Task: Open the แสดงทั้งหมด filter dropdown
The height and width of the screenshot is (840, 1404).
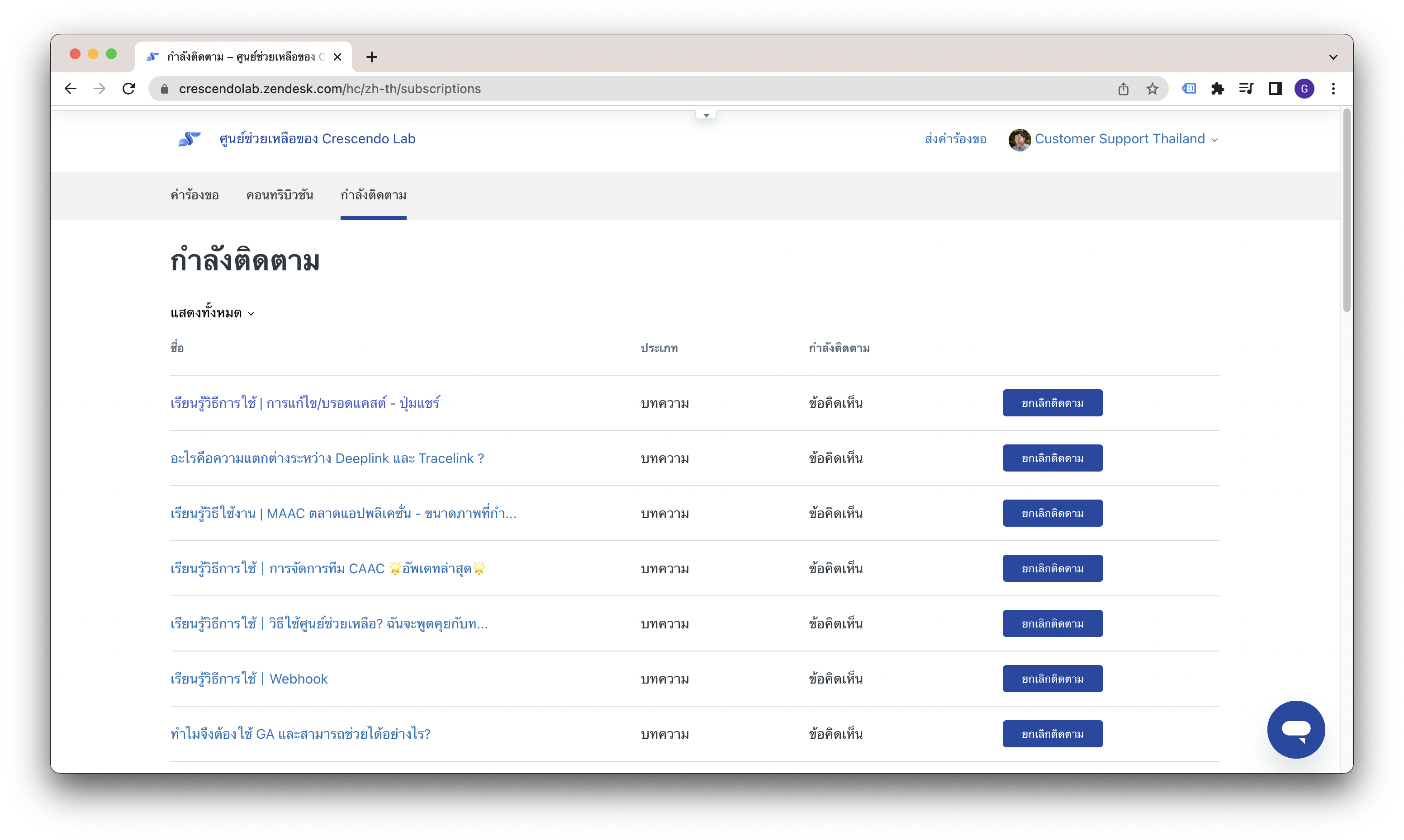Action: 213,313
